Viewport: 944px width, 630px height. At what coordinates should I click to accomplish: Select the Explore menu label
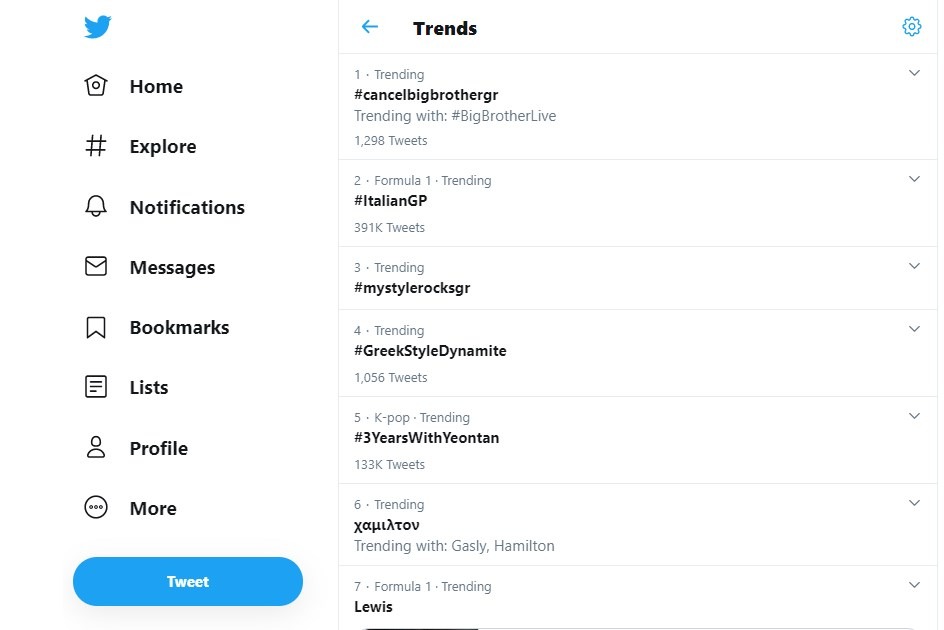(x=162, y=146)
